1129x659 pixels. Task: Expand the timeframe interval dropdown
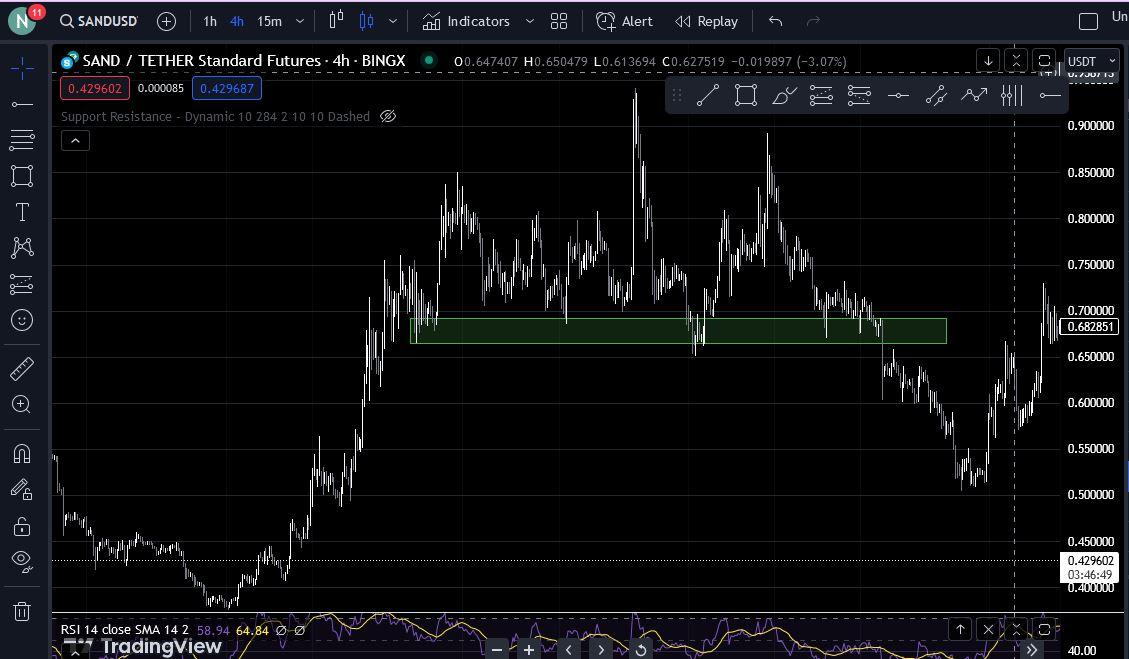pos(300,22)
